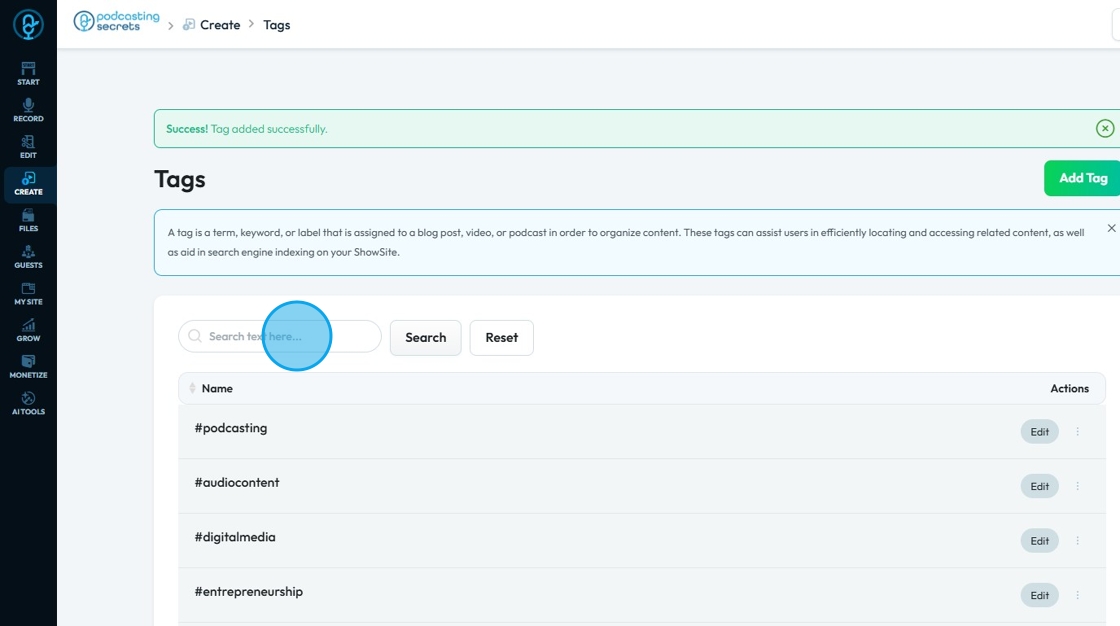The width and height of the screenshot is (1120, 626).
Task: Sort tags by the Name column
Action: click(x=216, y=388)
